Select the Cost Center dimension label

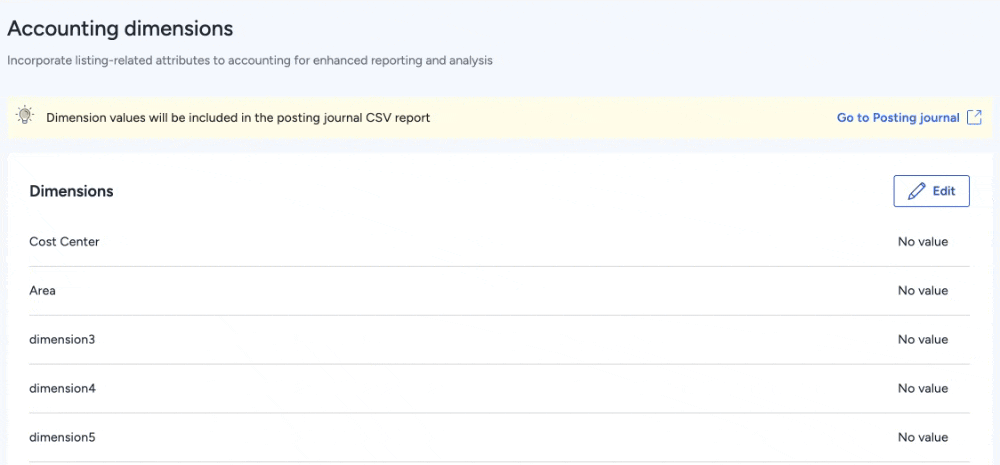click(64, 242)
